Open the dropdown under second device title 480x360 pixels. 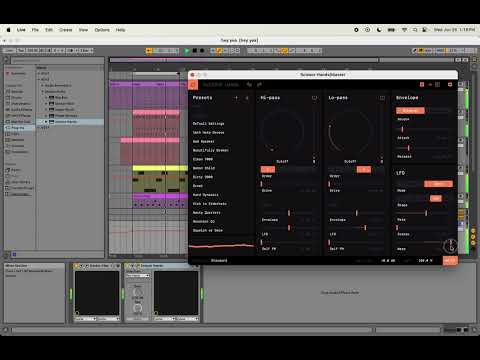click(x=138, y=276)
